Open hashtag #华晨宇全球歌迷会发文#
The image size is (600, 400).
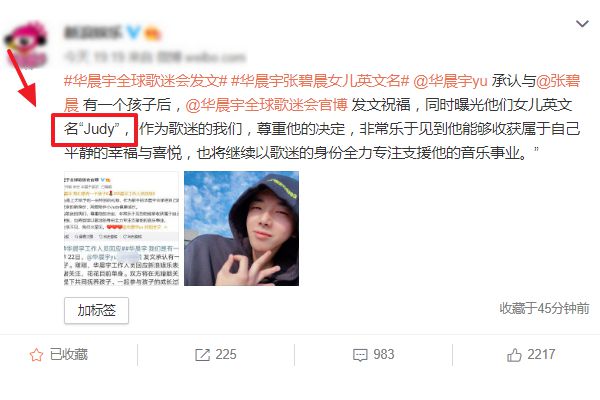coord(146,81)
